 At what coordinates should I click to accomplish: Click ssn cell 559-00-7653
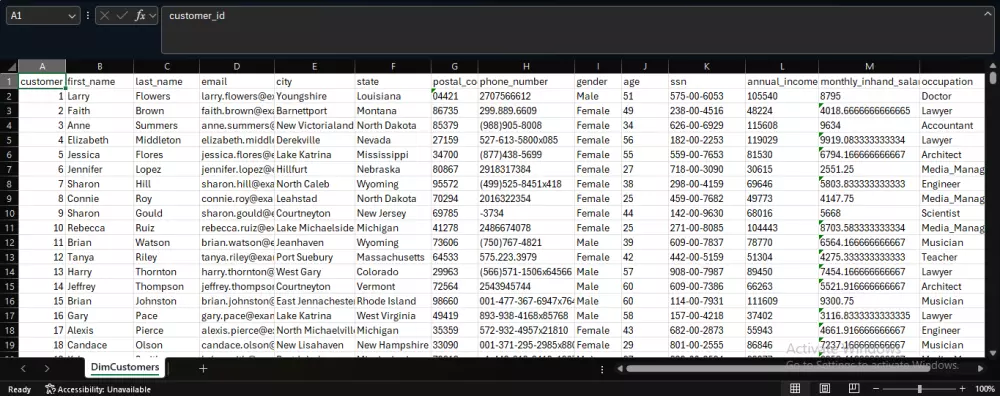707,155
